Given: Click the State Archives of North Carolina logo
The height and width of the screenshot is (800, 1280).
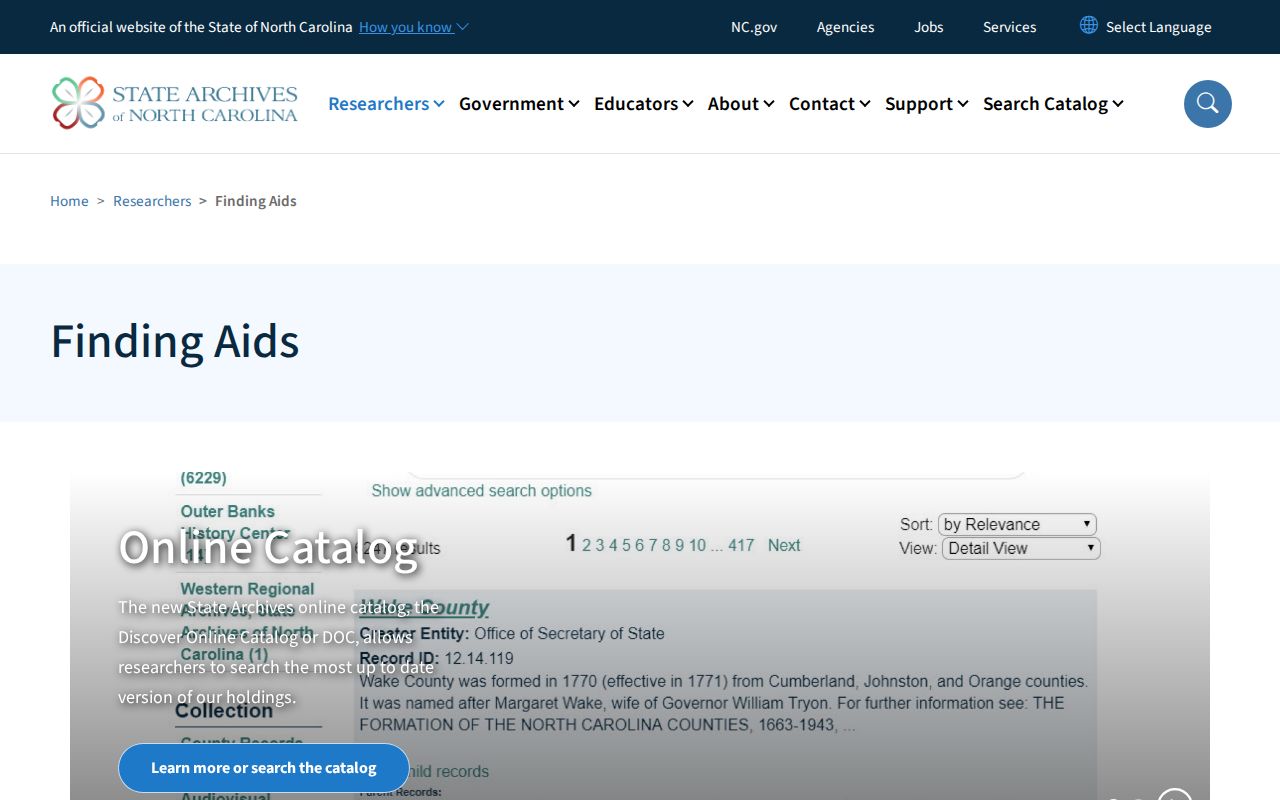Looking at the screenshot, I should [175, 103].
